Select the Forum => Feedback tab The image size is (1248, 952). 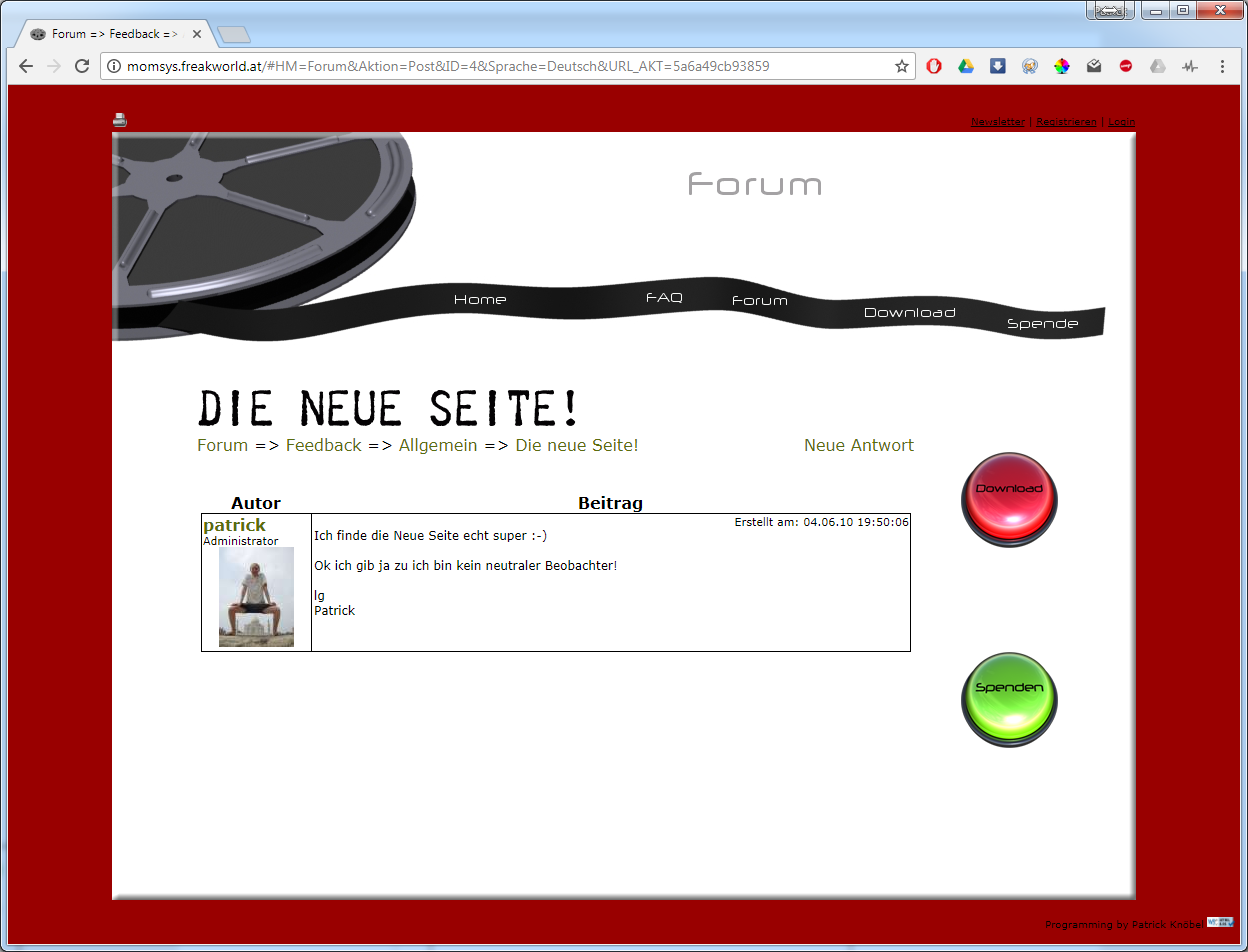[112, 34]
